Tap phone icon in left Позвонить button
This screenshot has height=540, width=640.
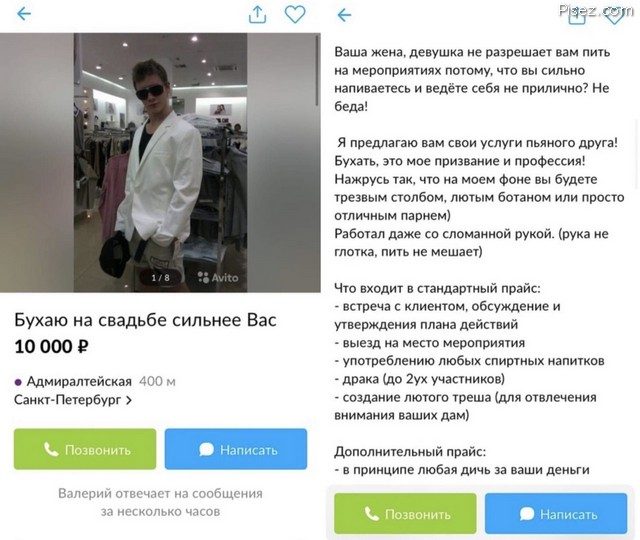(x=51, y=449)
